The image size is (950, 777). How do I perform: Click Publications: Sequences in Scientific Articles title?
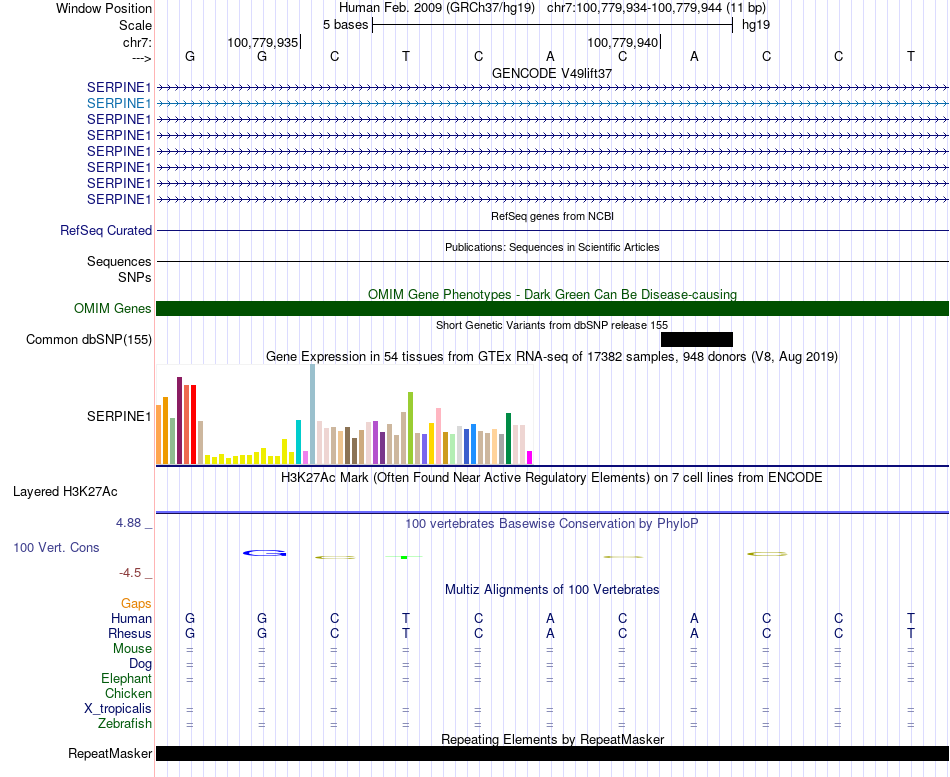point(552,247)
